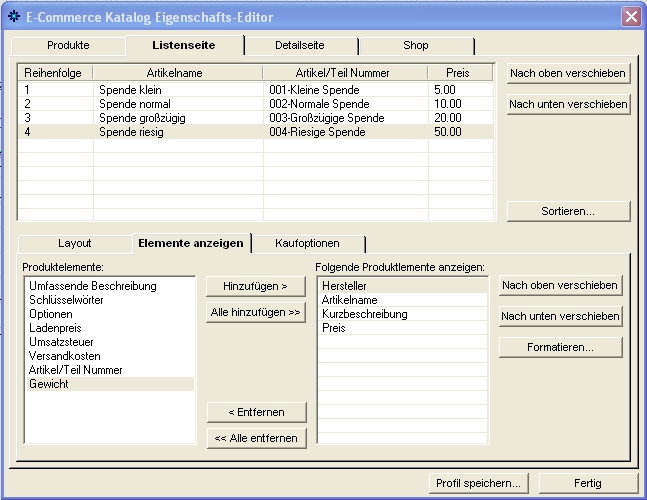
Task: Click the app icon in the title bar
Action: pyautogui.click(x=14, y=17)
